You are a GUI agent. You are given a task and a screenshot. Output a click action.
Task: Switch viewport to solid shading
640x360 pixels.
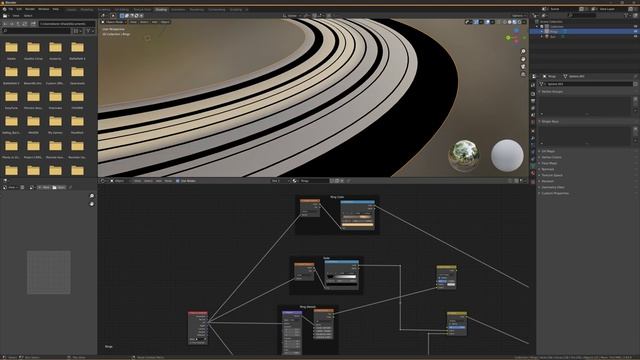click(x=510, y=22)
